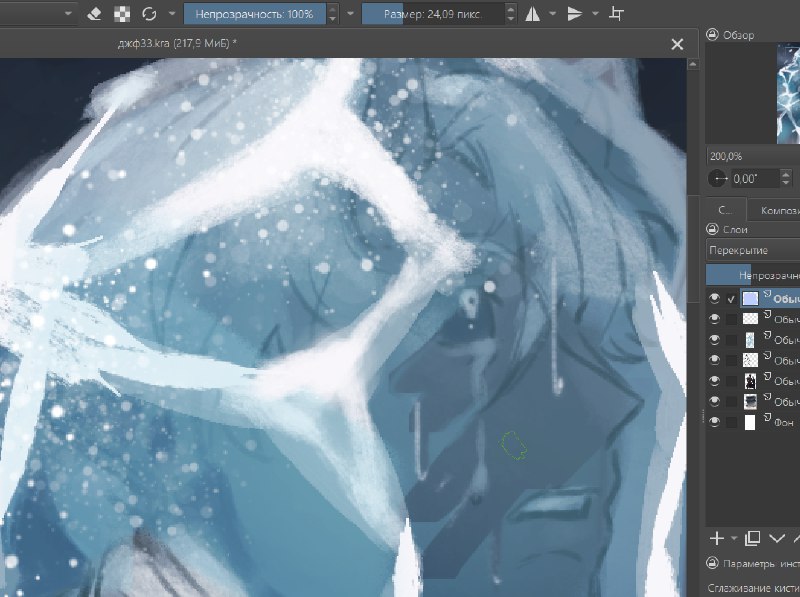Select the Фон layer white thumbnail
800x597 pixels.
[x=750, y=422]
